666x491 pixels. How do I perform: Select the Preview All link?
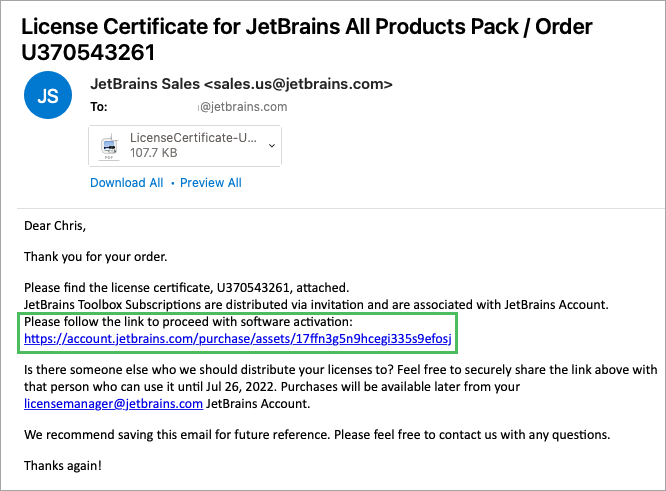[x=210, y=183]
